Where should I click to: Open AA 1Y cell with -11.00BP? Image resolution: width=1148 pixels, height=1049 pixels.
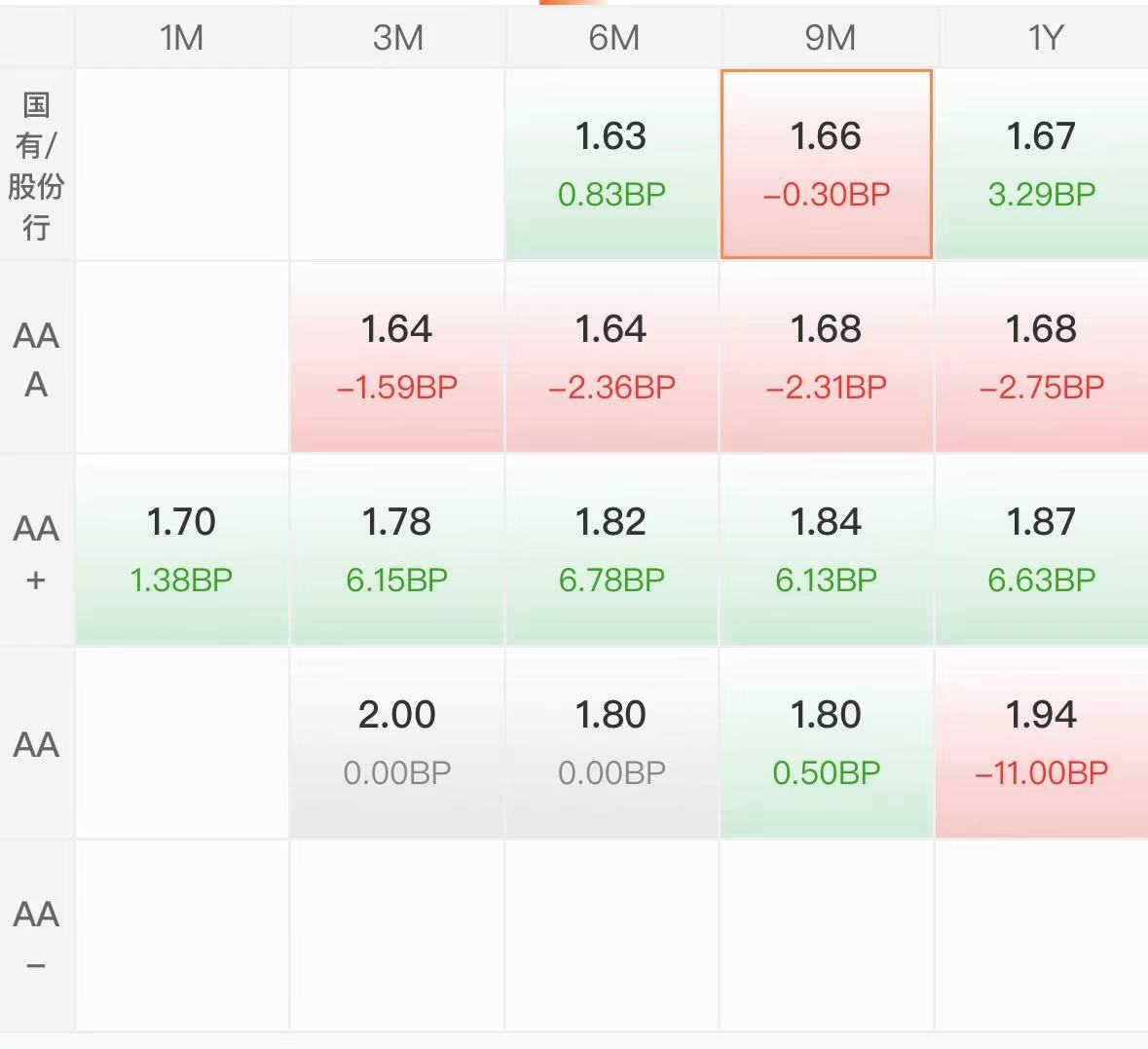[x=1042, y=742]
